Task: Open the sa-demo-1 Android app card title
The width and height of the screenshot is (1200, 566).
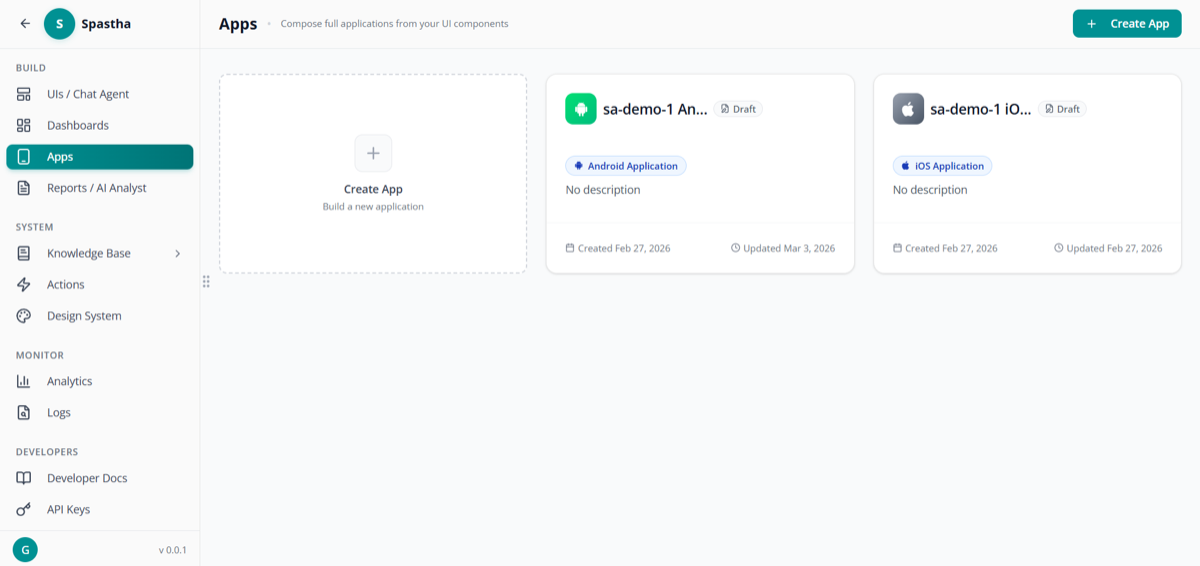Action: click(x=655, y=109)
